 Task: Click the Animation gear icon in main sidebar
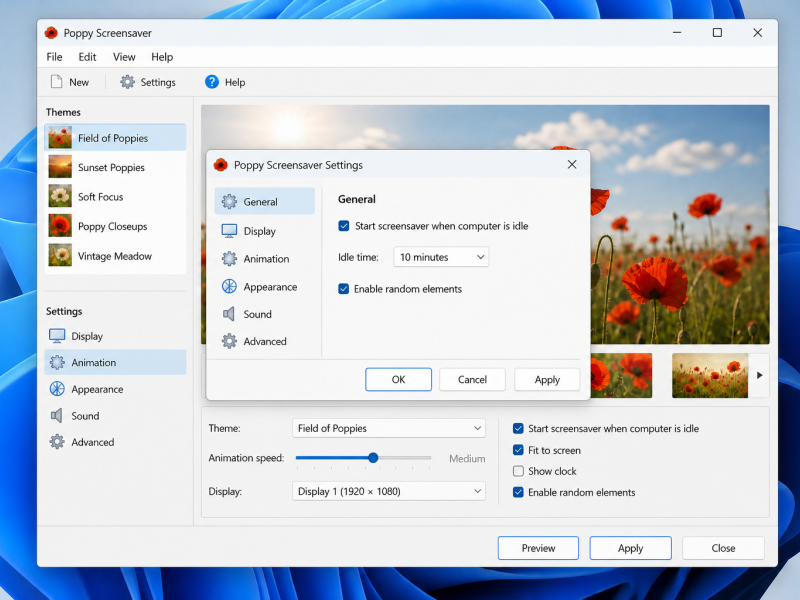tap(57, 362)
